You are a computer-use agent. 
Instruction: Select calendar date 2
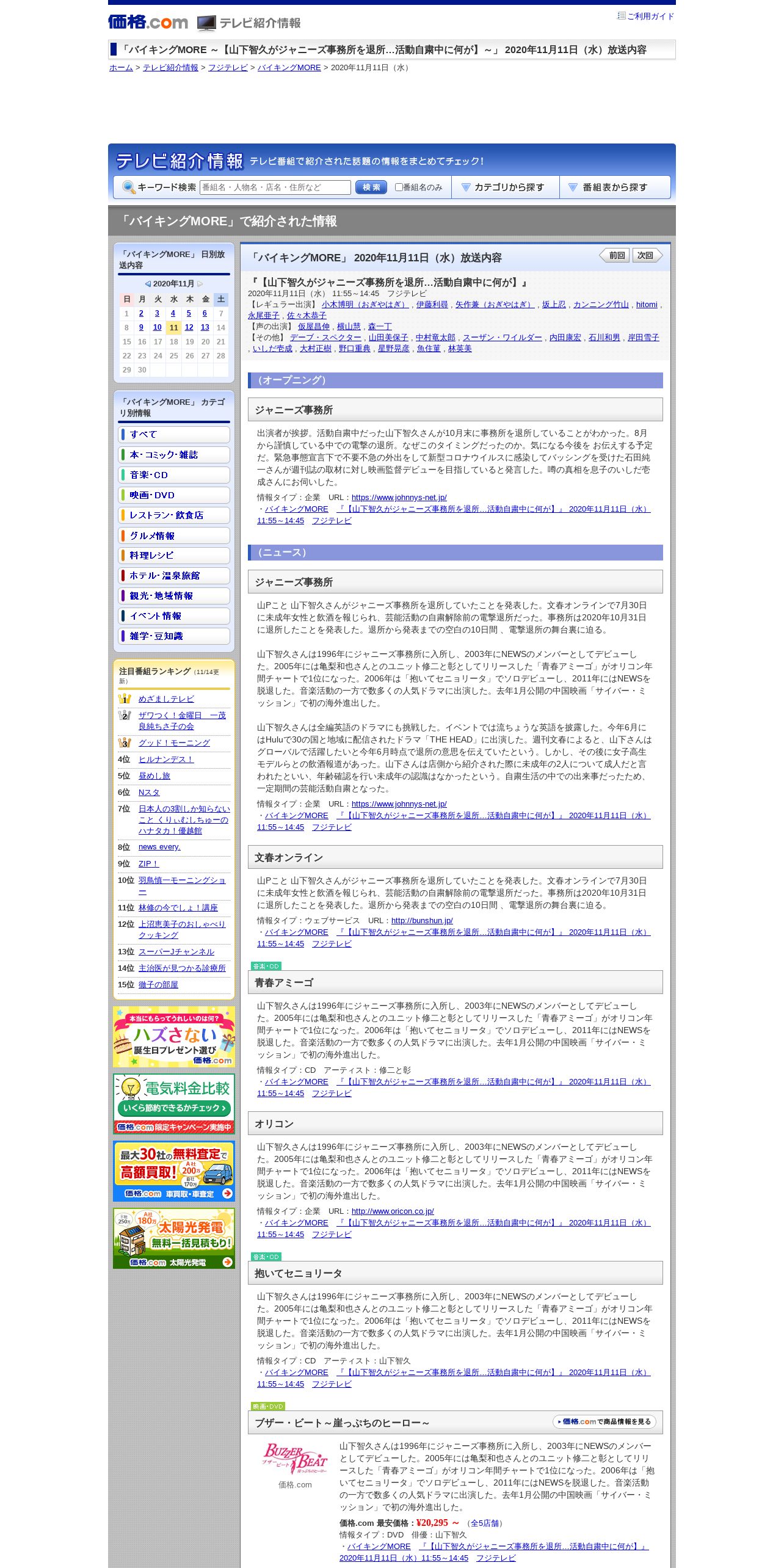click(x=141, y=313)
